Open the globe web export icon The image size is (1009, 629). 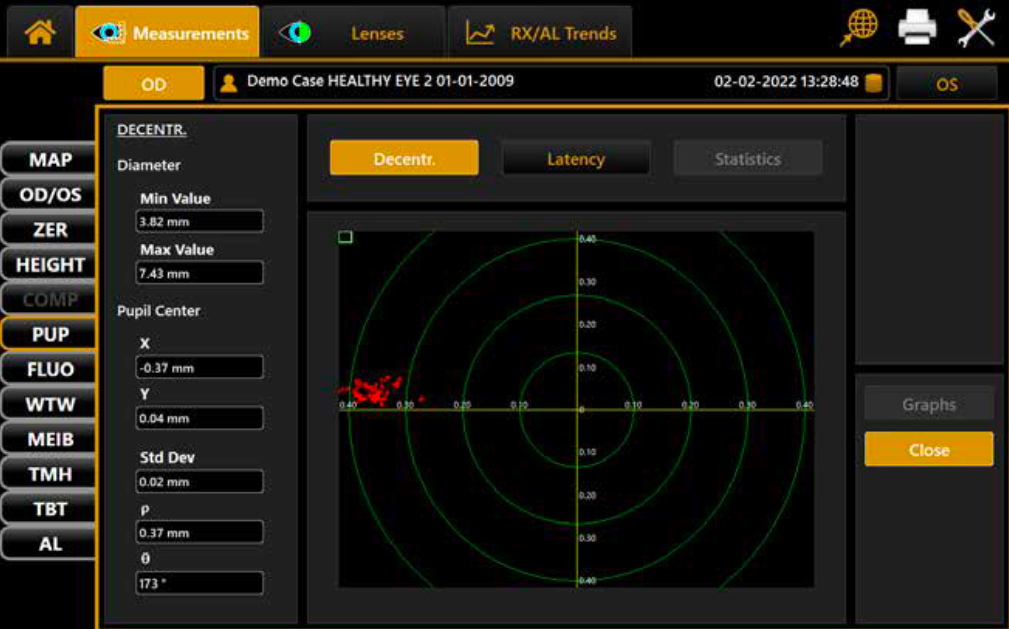tap(859, 28)
